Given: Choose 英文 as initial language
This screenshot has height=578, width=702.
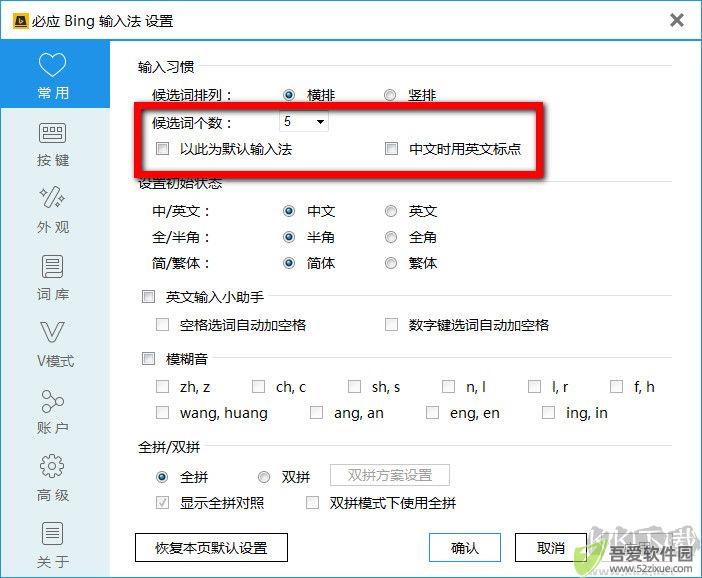Looking at the screenshot, I should [x=391, y=211].
